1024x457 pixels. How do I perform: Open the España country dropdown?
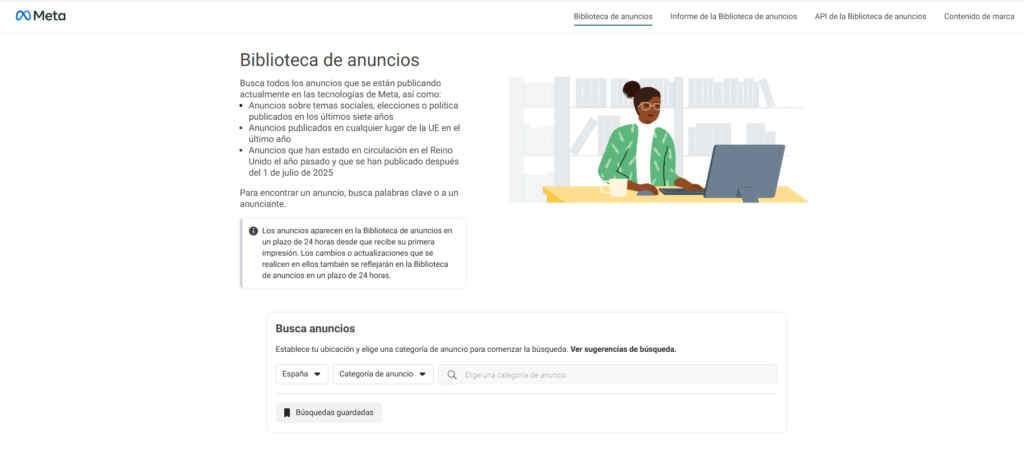[x=302, y=374]
